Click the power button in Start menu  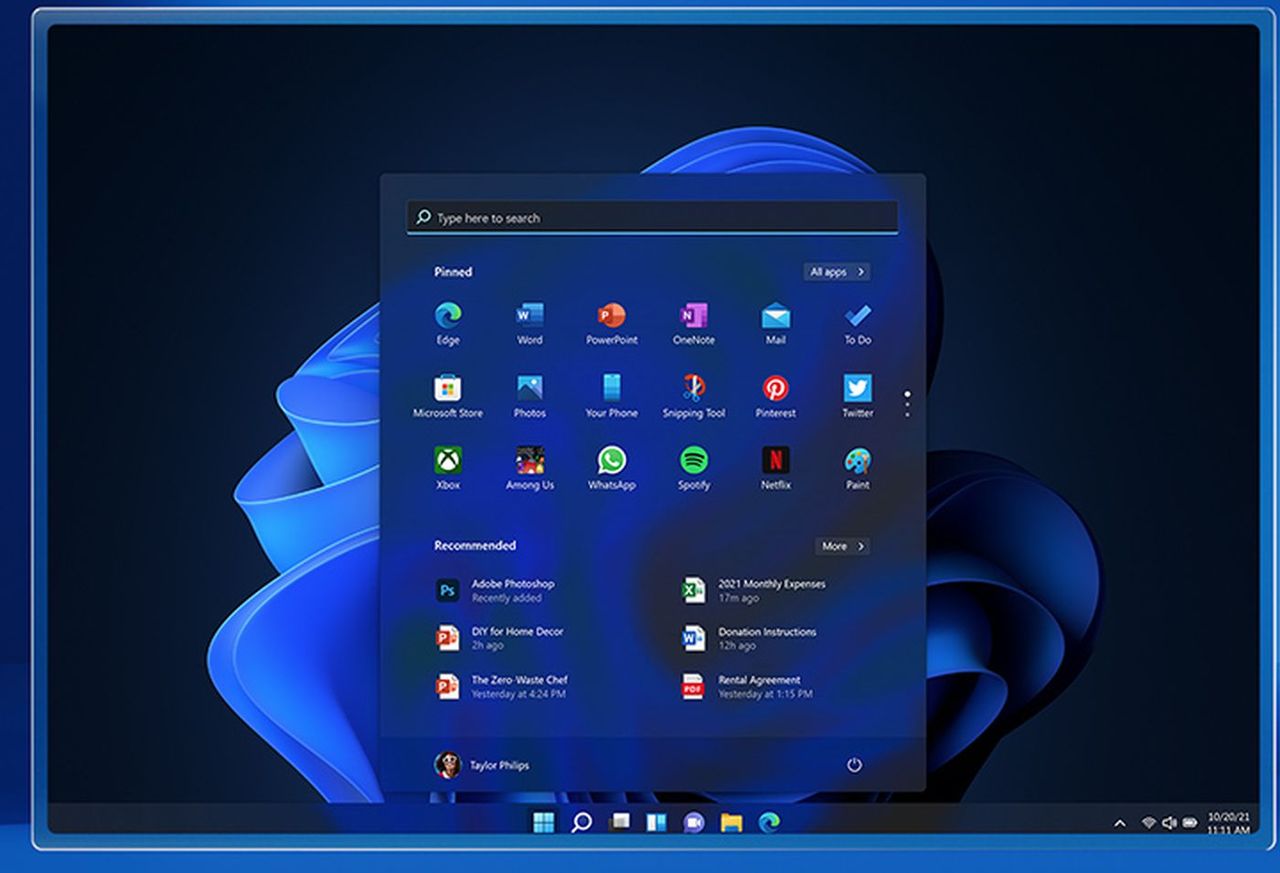point(854,765)
